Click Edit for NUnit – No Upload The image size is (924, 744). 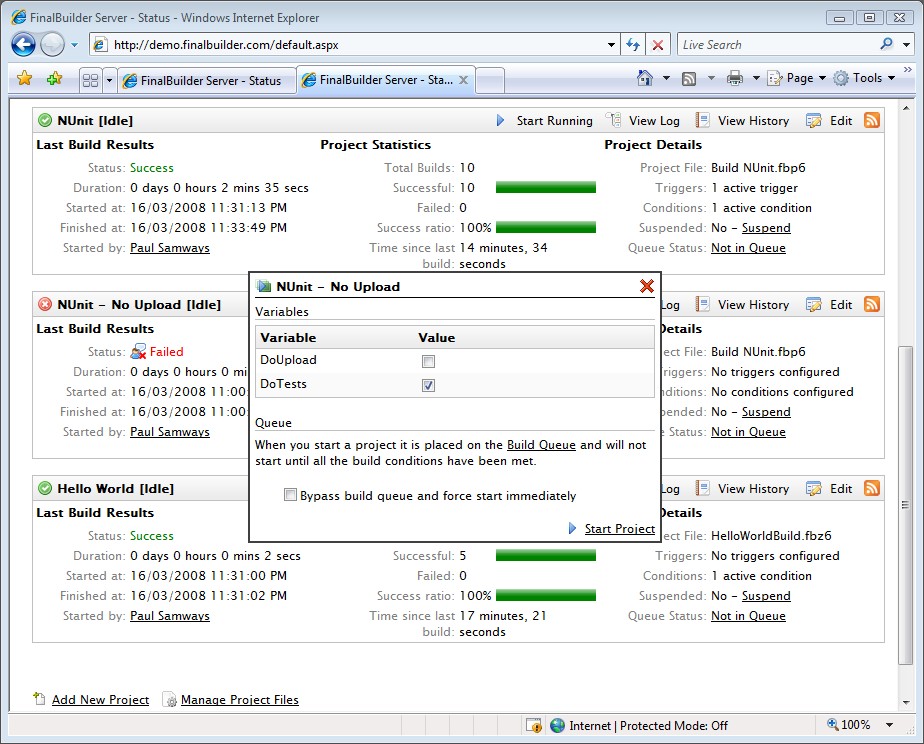click(830, 305)
